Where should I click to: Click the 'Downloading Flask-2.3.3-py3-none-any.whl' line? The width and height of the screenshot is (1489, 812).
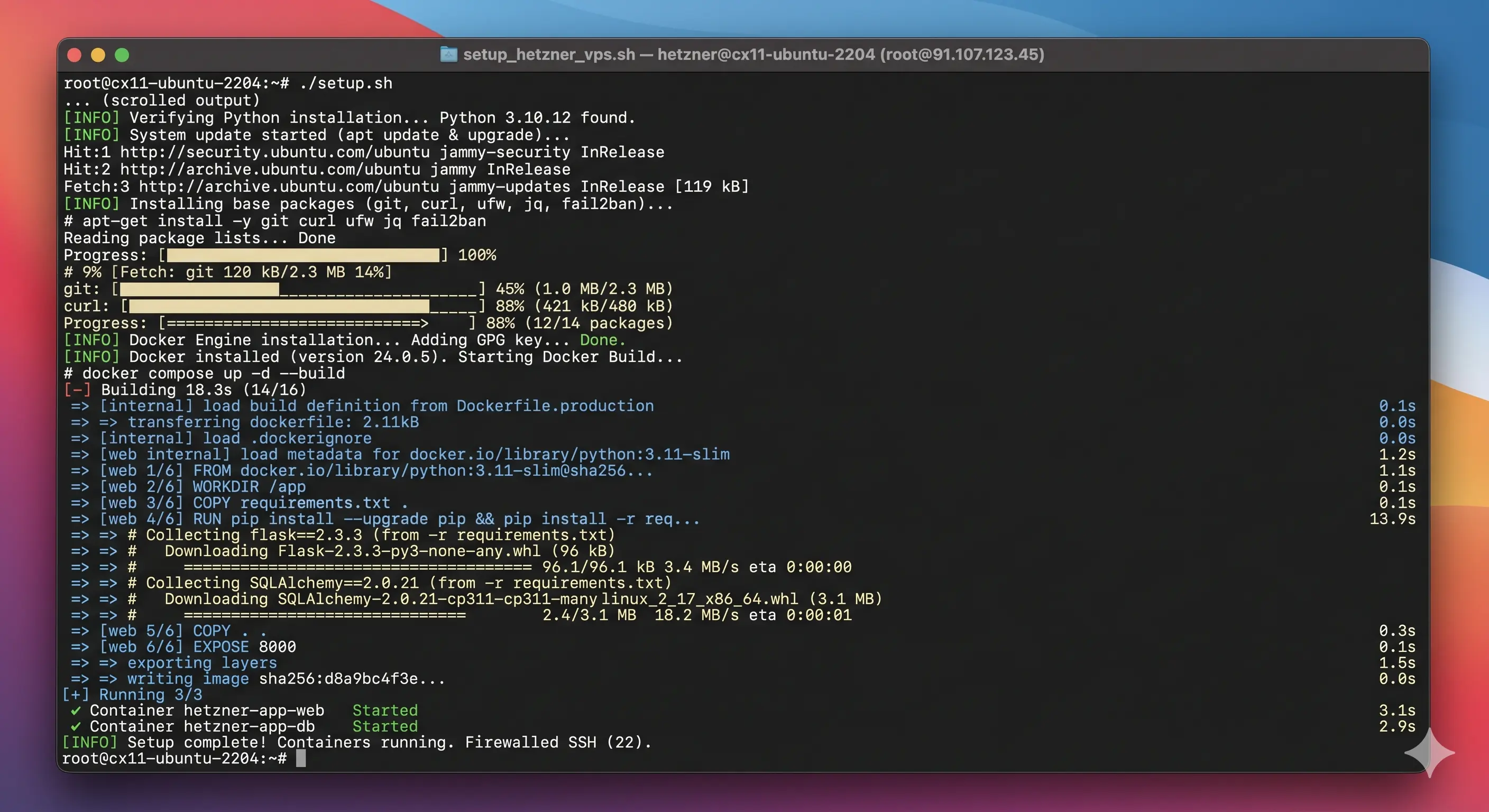coord(343,551)
